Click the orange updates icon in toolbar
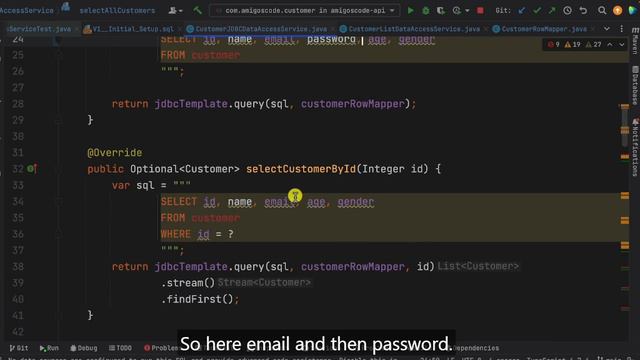 tap(618, 11)
